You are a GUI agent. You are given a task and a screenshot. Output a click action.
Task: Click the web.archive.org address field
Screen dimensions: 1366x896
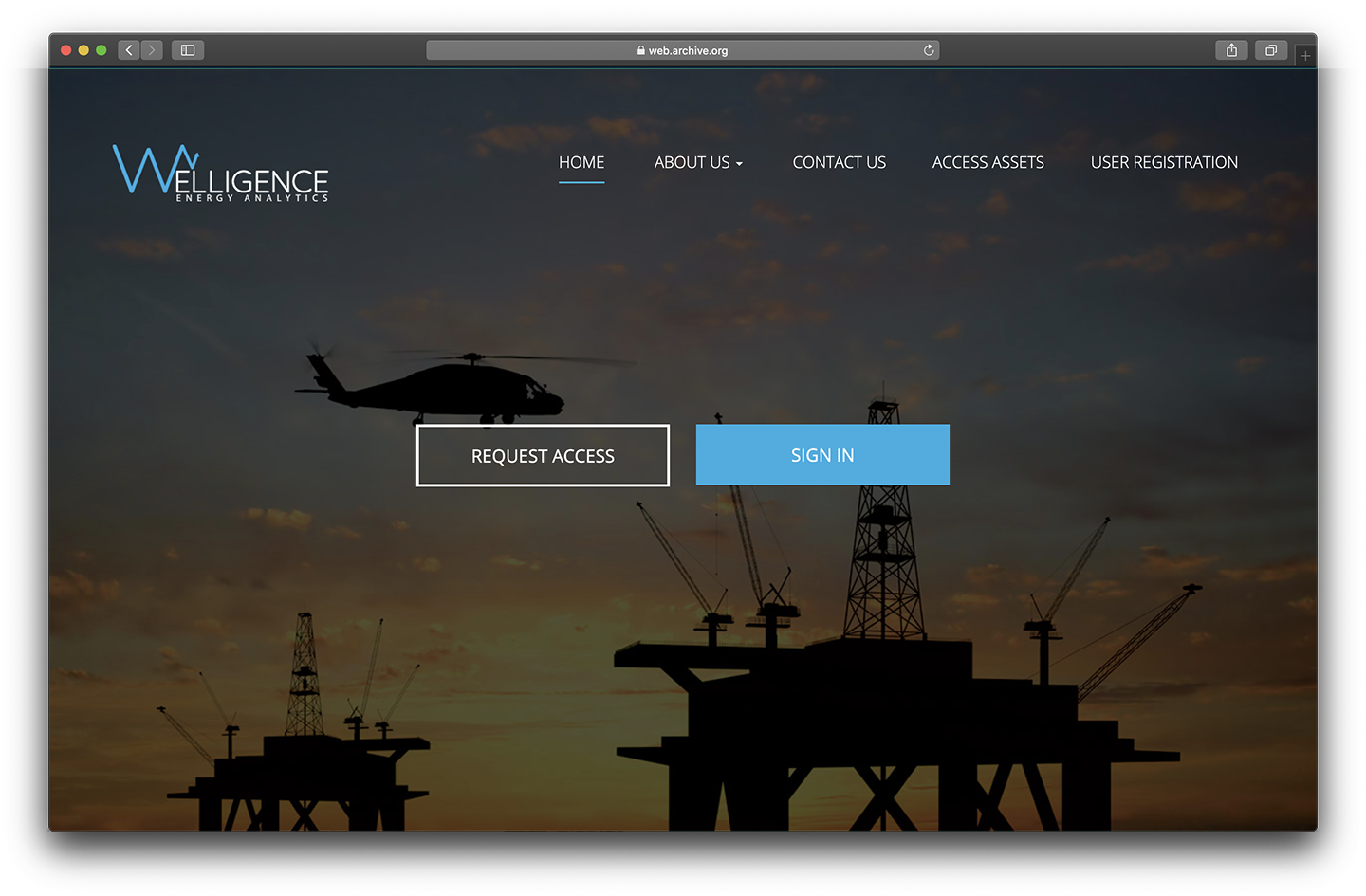tap(683, 50)
